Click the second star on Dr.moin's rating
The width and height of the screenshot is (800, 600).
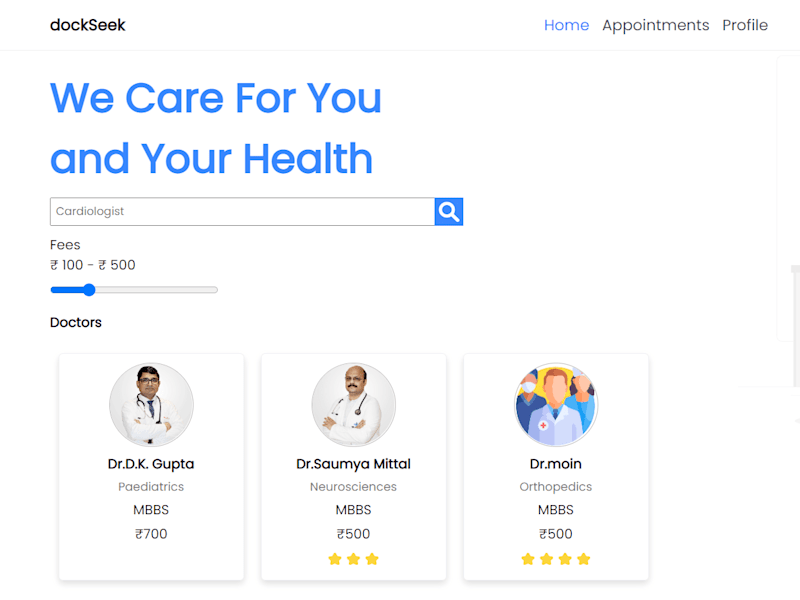(x=546, y=559)
